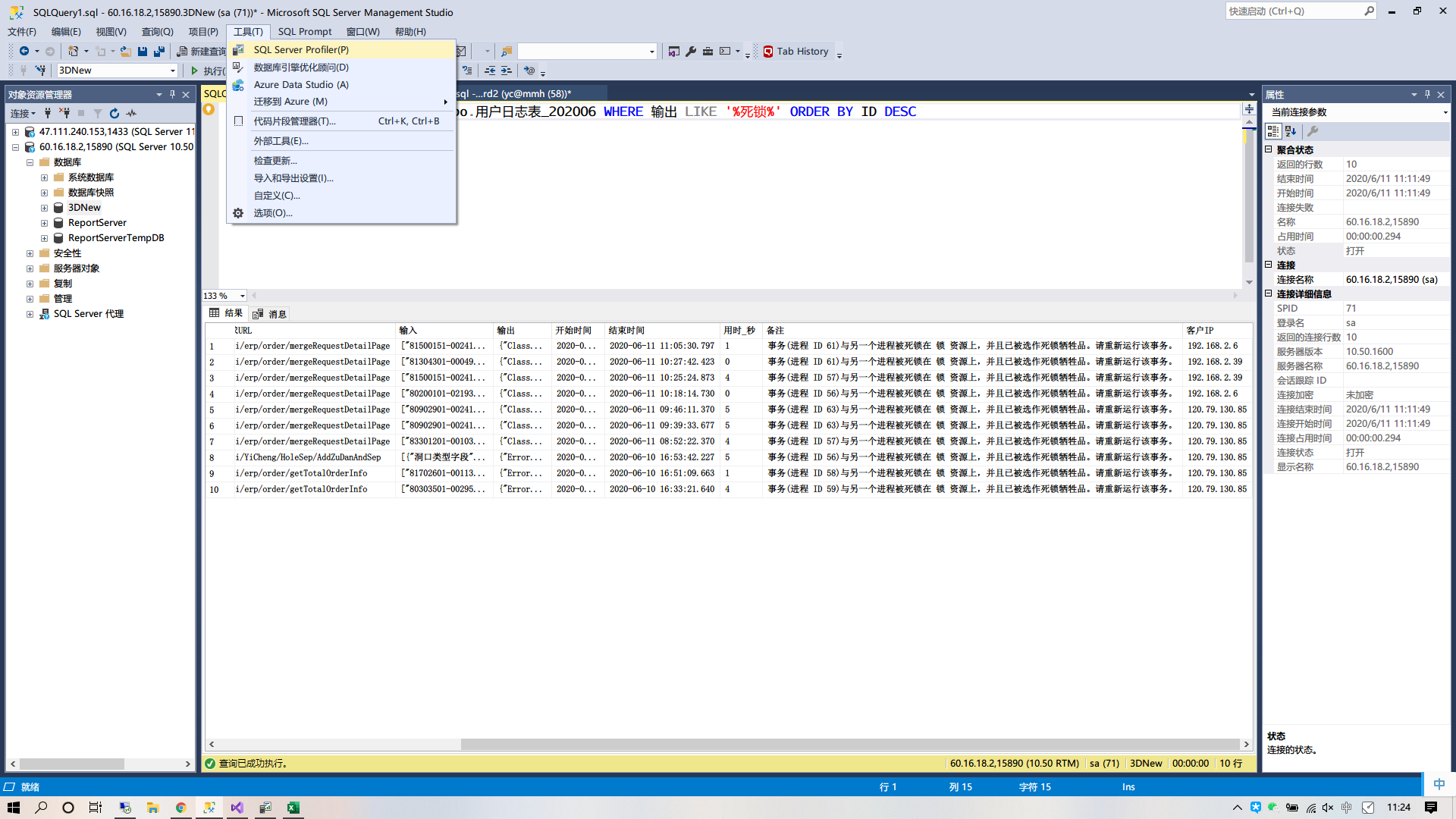Click the split-editor icon above the editor vertical scrollbar
1456x819 pixels.
(1249, 109)
